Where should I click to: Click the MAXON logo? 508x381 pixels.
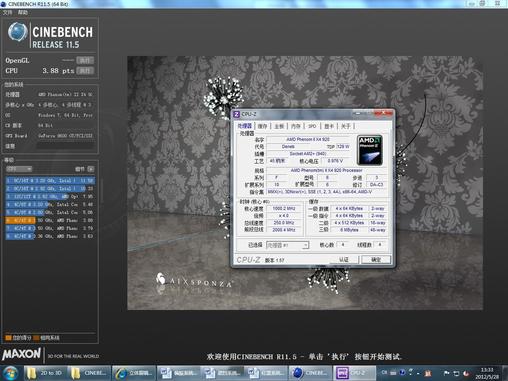(x=22, y=354)
